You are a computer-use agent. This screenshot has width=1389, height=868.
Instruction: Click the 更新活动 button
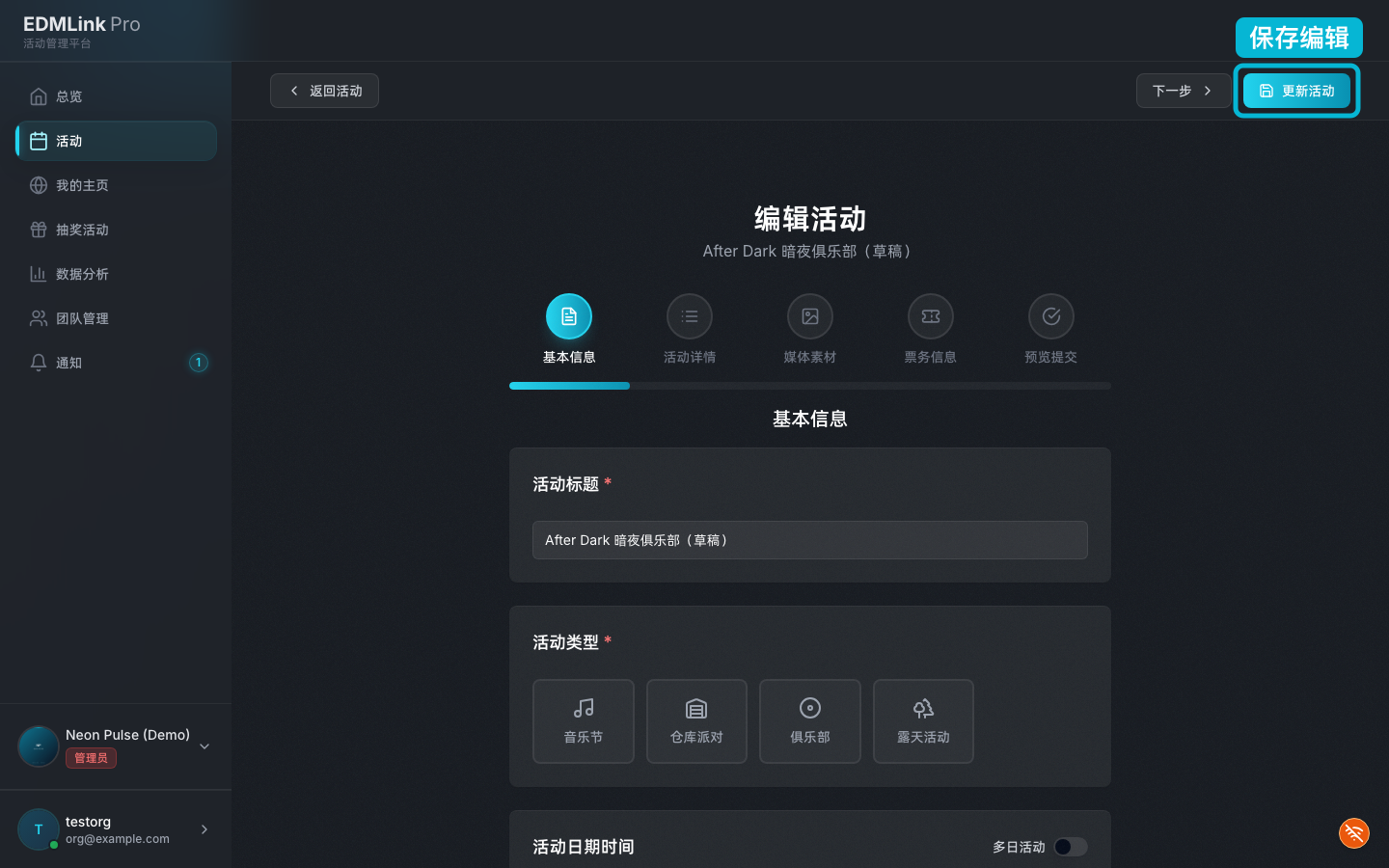point(1296,91)
